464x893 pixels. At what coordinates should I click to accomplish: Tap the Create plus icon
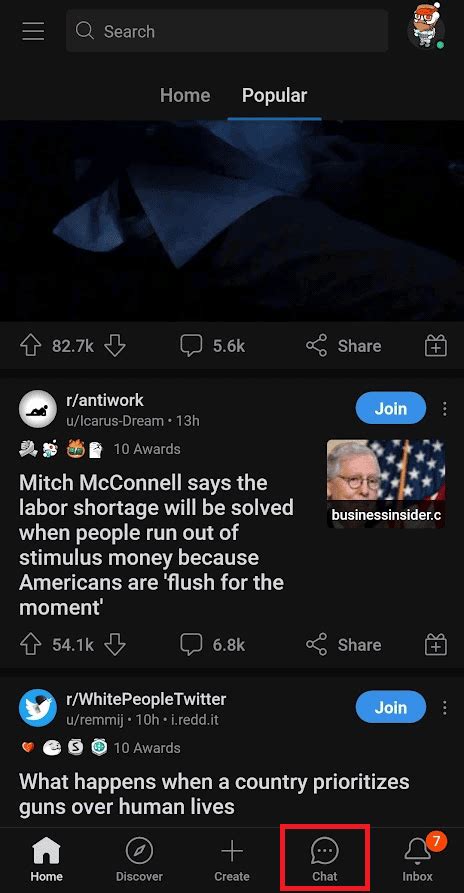point(232,861)
